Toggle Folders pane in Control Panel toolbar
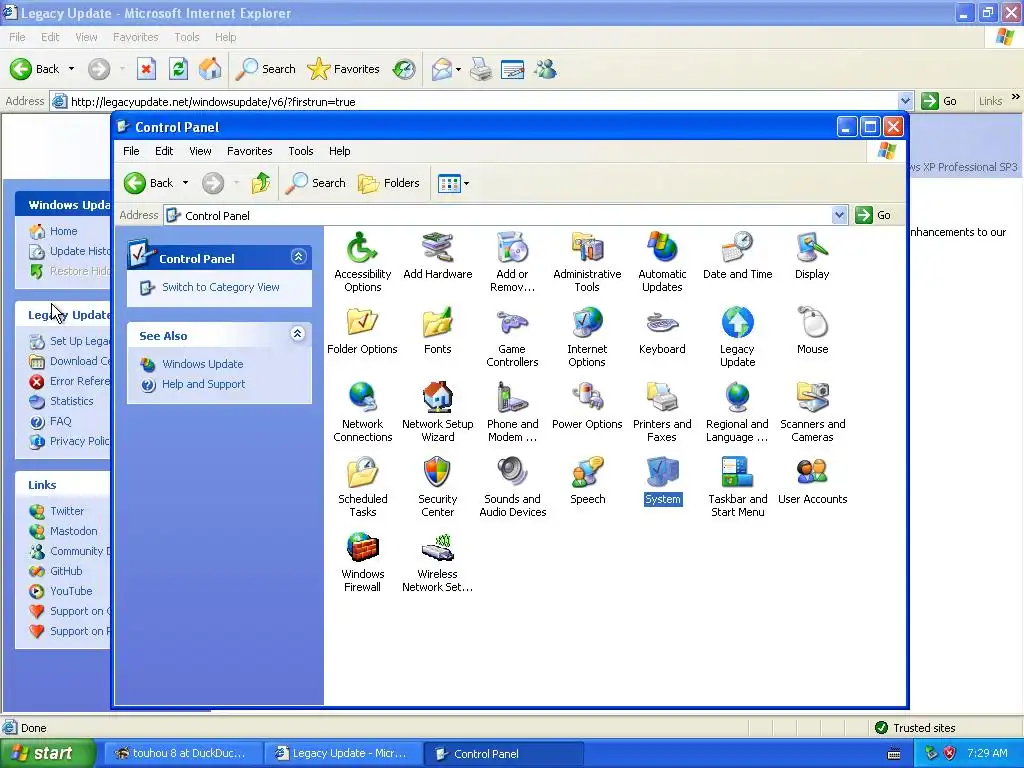1024x768 pixels. (389, 183)
